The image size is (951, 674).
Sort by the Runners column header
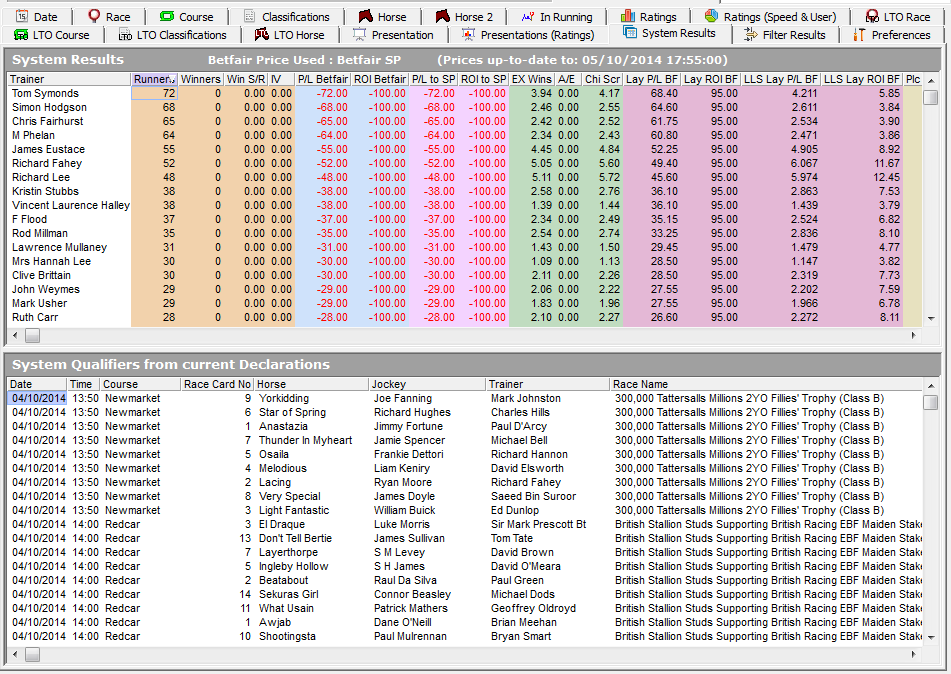tap(155, 79)
